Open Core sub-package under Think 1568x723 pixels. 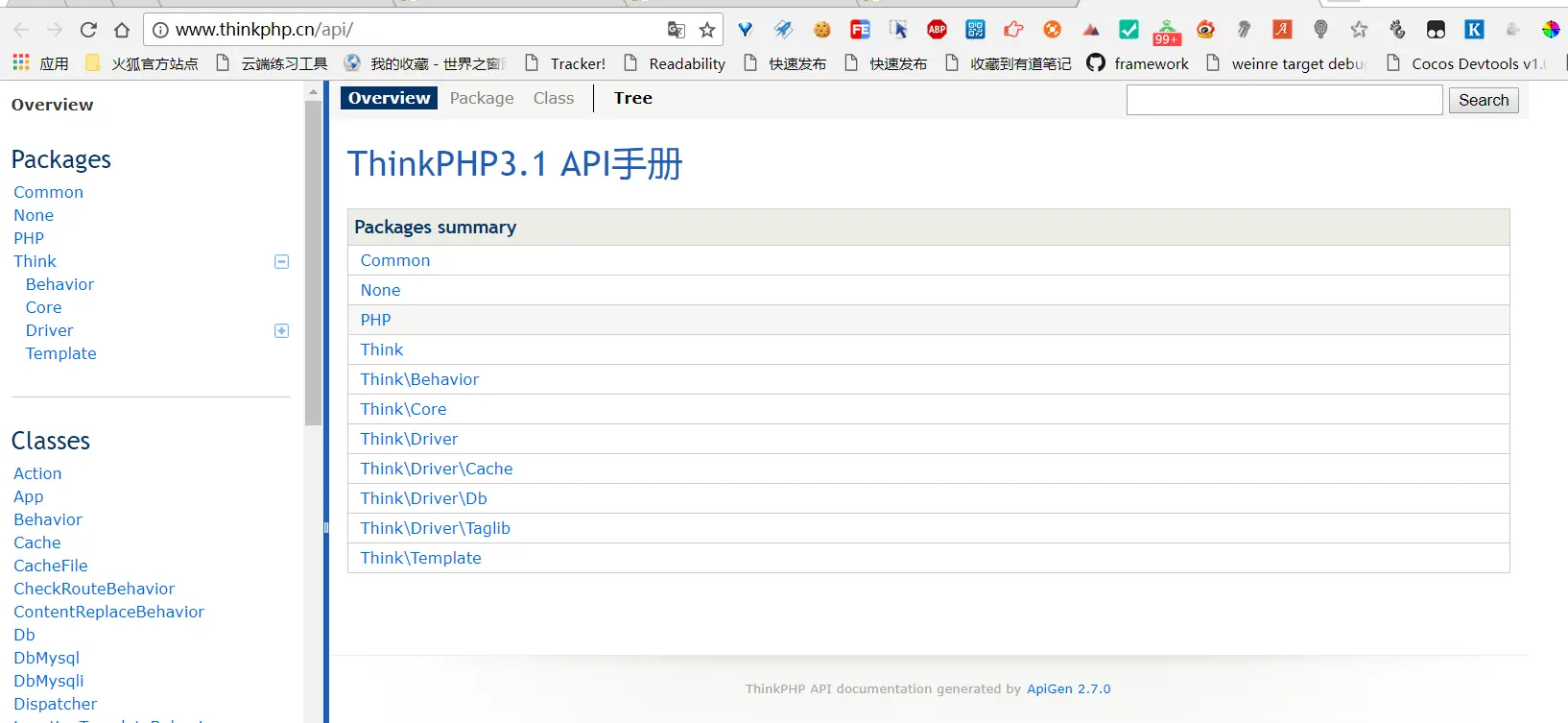43,307
